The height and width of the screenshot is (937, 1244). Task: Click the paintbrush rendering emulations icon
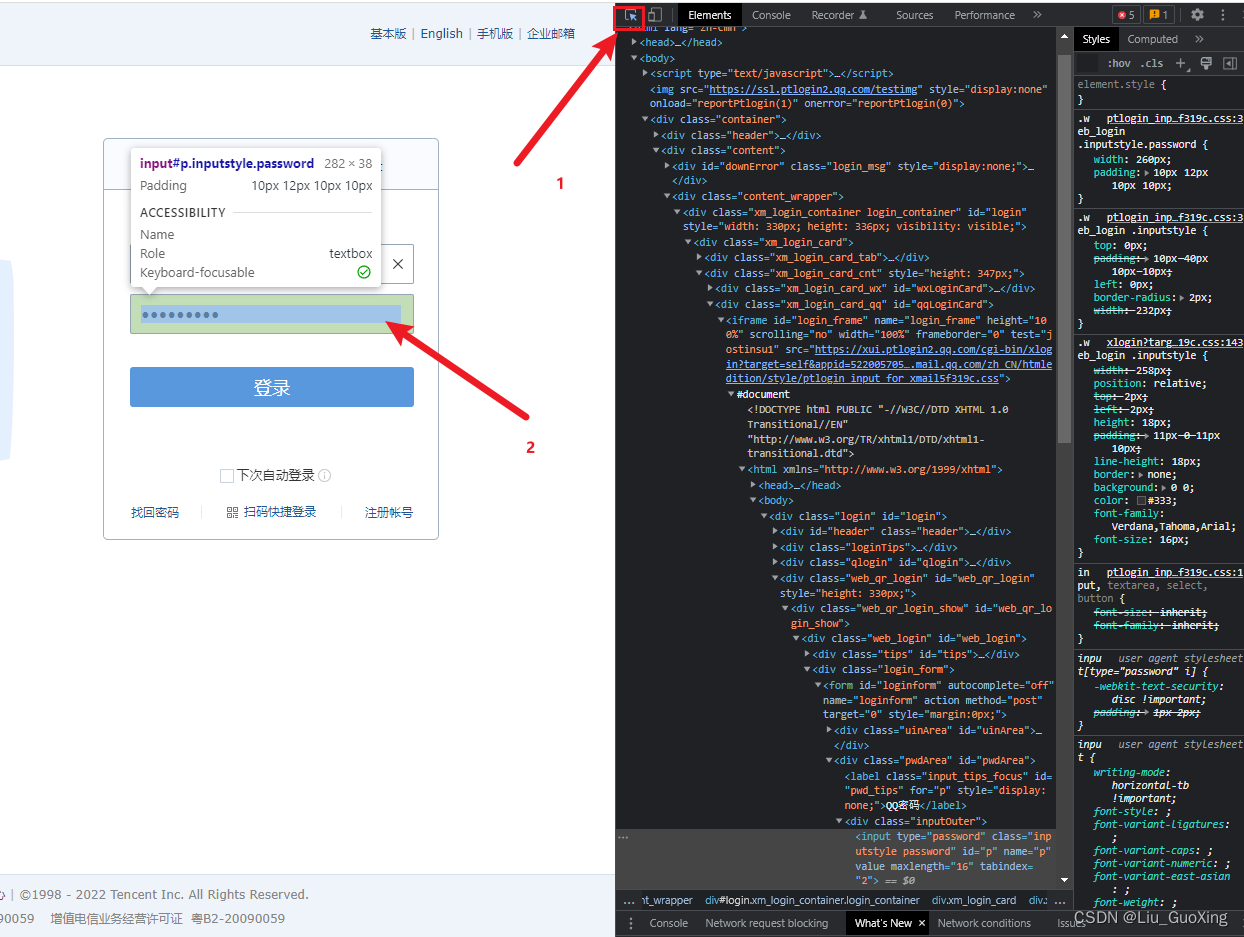1206,63
